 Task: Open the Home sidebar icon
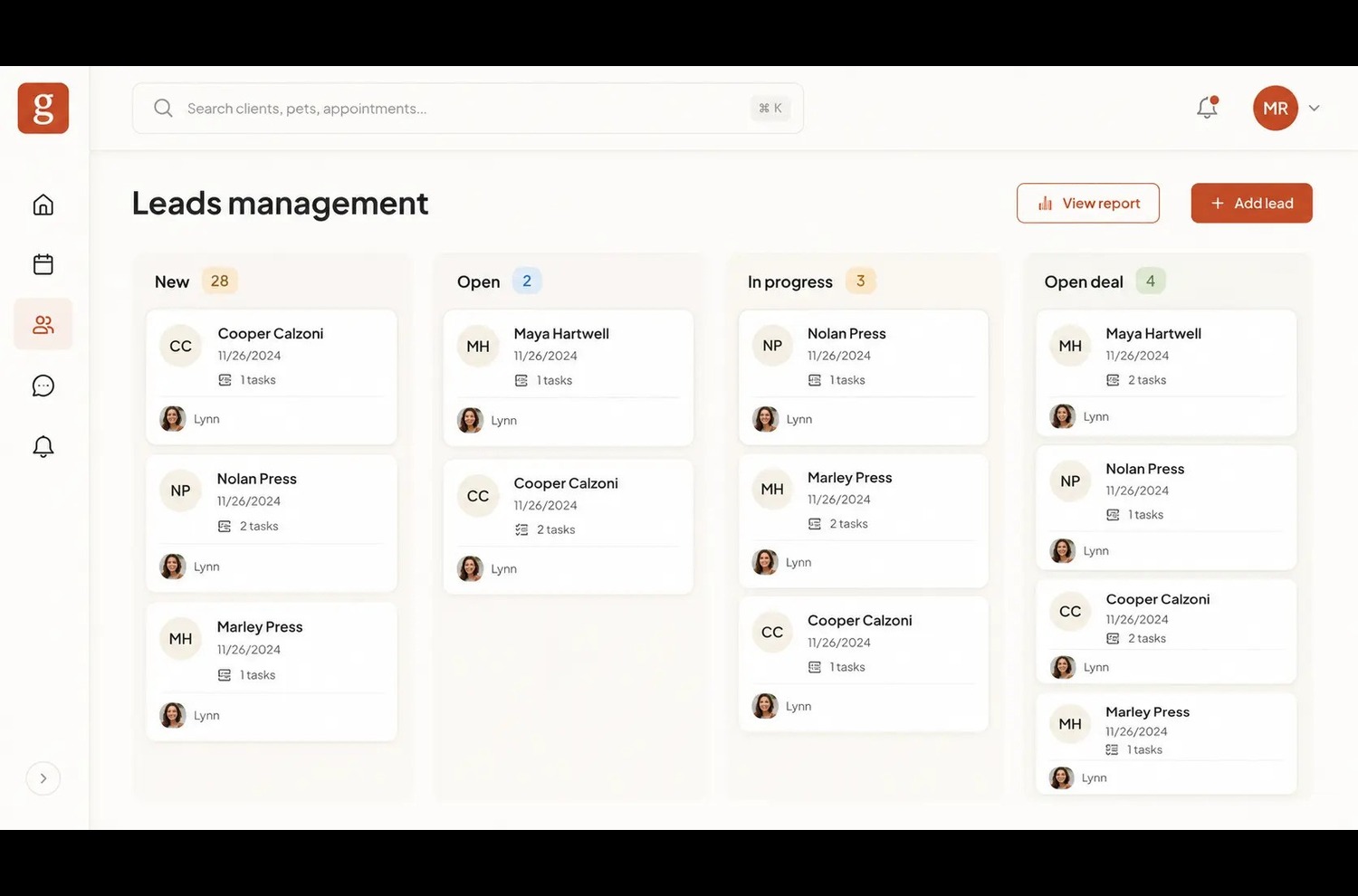43,205
